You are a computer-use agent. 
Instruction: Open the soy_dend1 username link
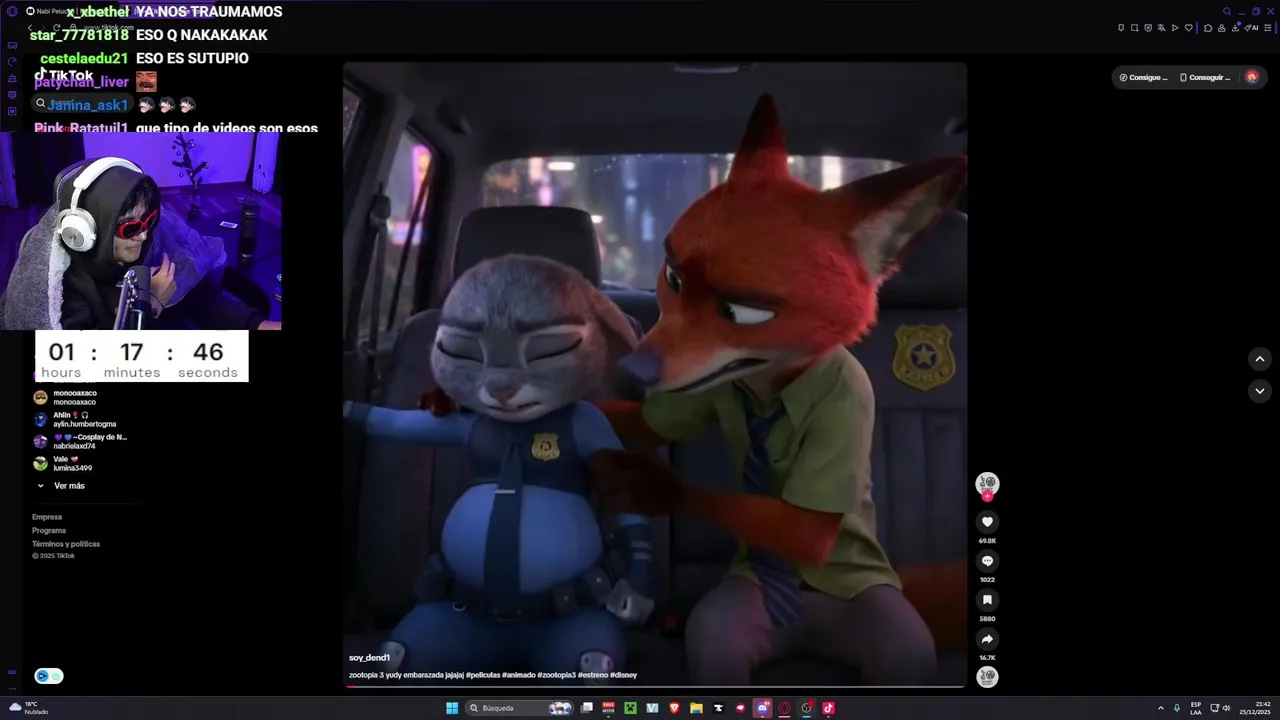pos(369,658)
